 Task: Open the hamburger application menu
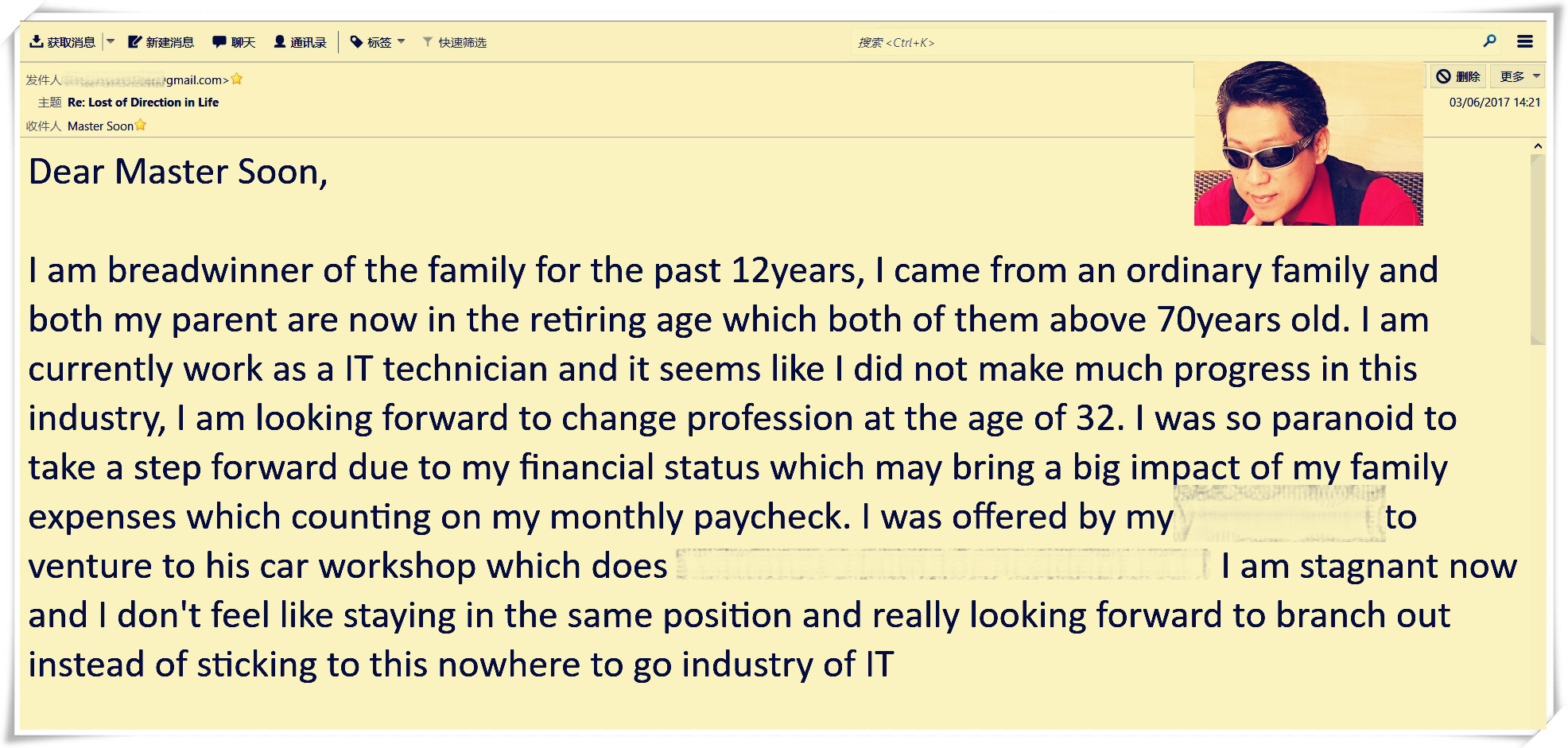tap(1524, 41)
